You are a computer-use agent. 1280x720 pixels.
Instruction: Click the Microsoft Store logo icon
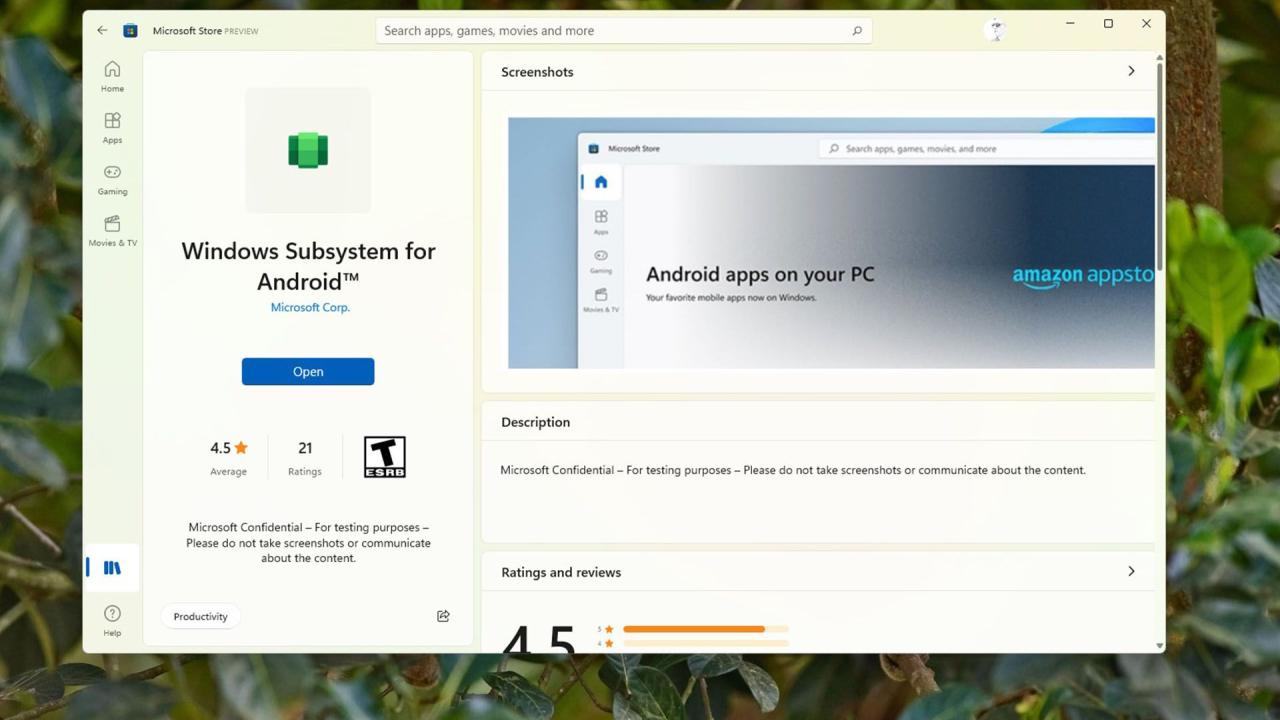click(130, 31)
